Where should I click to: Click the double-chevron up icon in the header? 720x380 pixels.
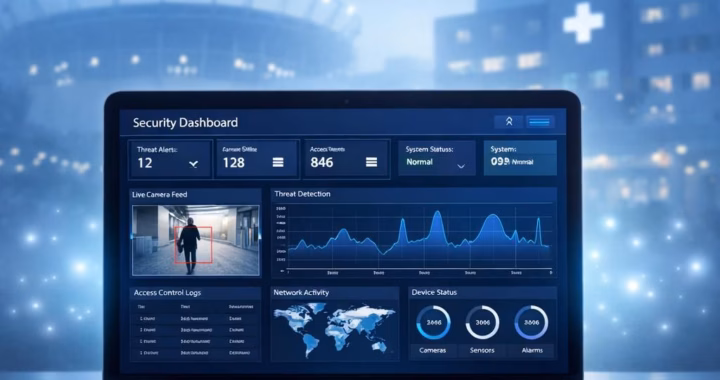pos(509,122)
